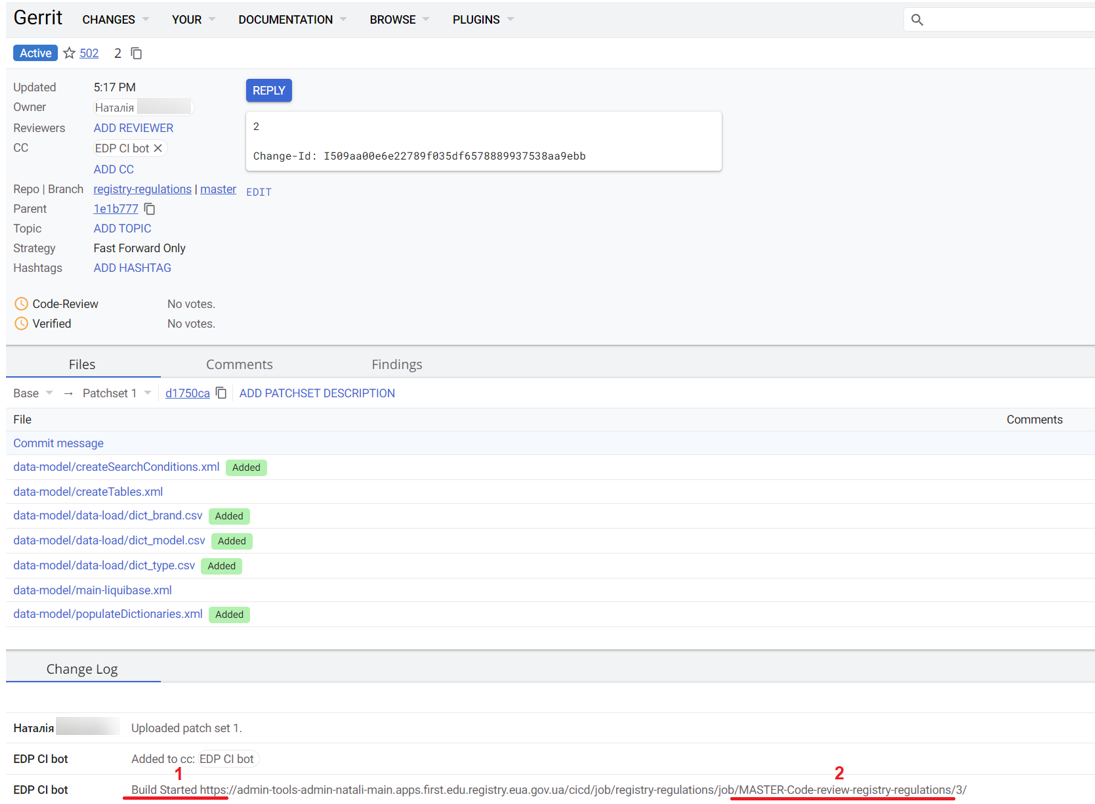Switch to the Findings tab

coord(397,364)
